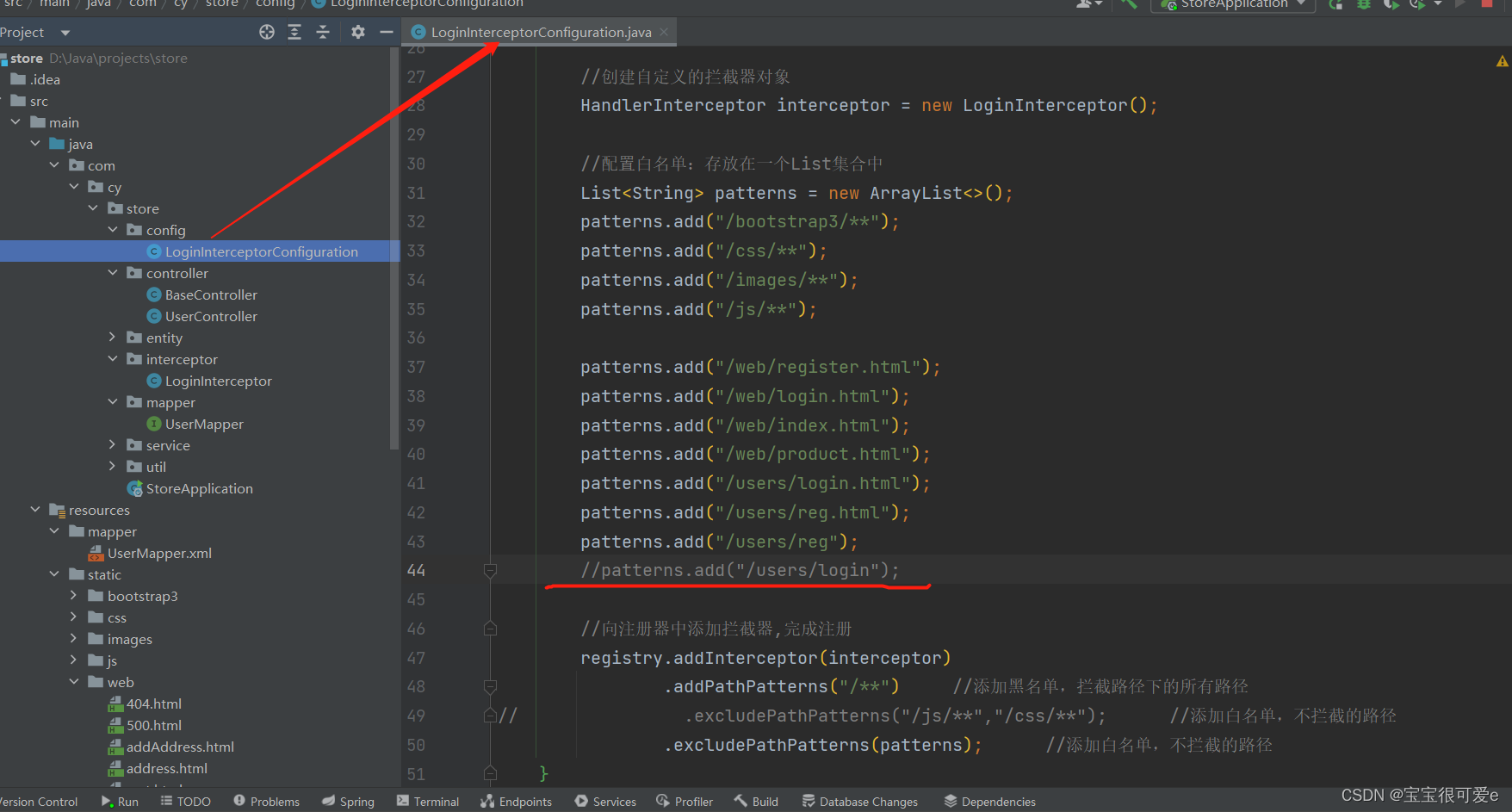Click gutter line number 37

[416, 367]
